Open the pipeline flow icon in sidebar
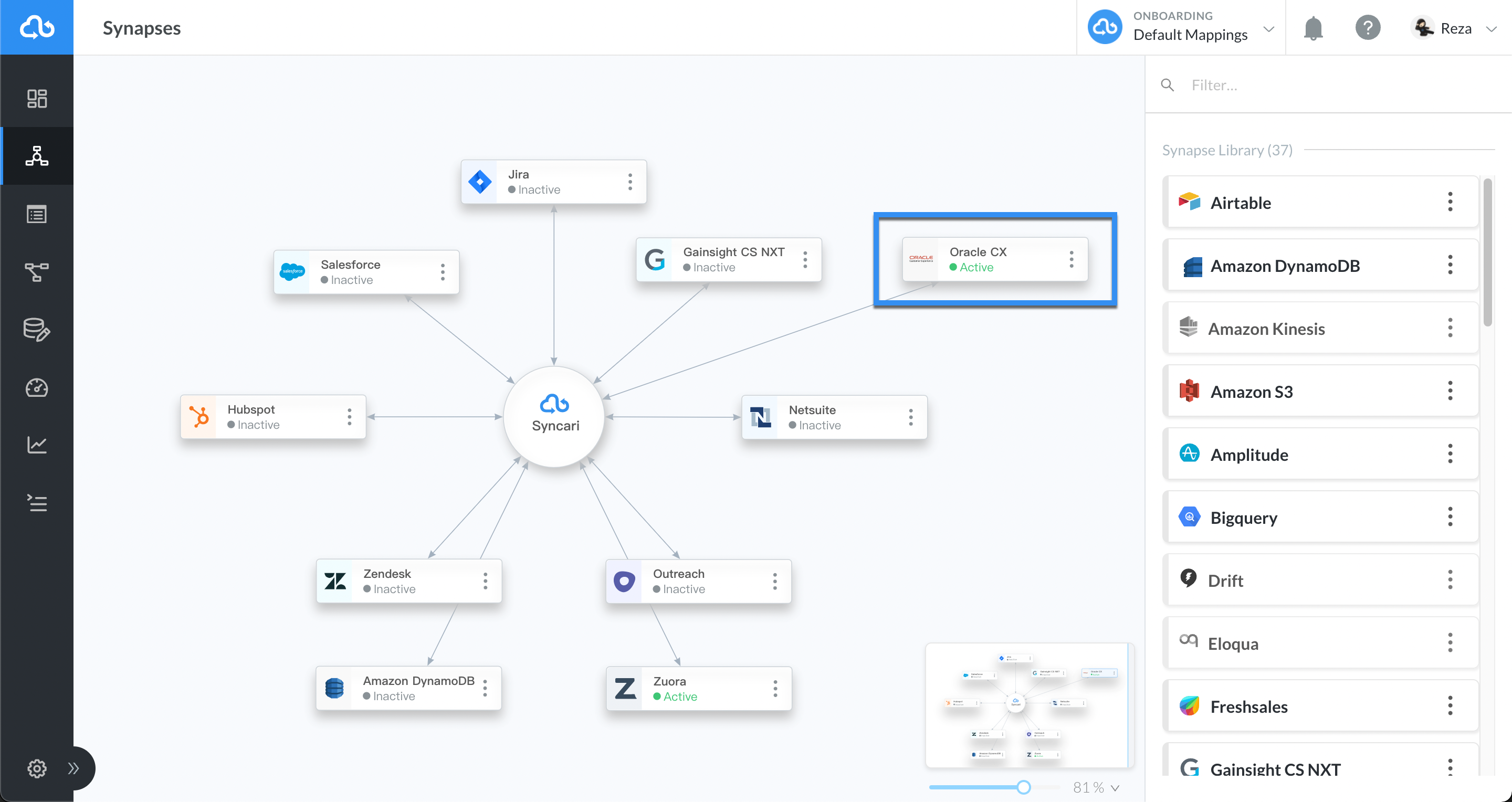Viewport: 1512px width, 802px height. pos(36,272)
